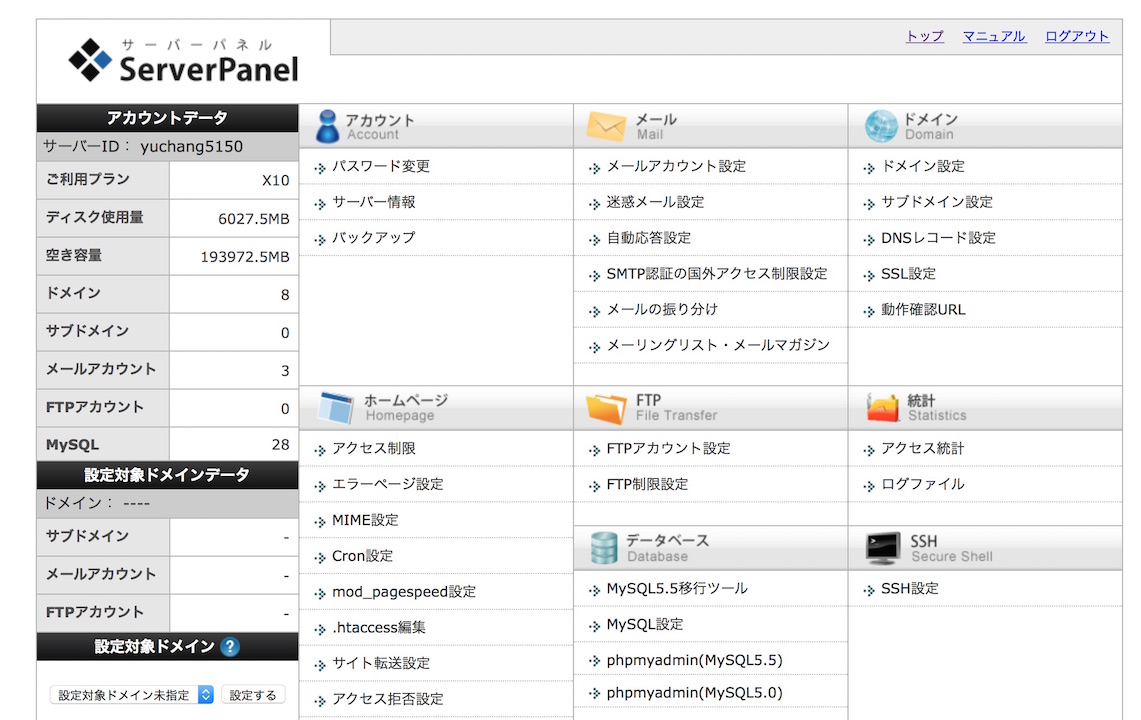Open phpmyadmin(MySQL5.0)

[x=694, y=692]
